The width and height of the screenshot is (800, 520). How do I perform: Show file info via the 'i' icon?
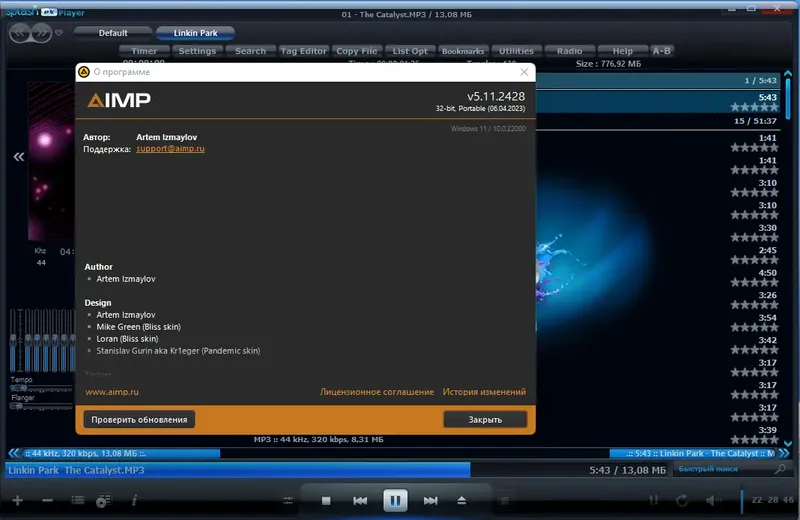(x=134, y=501)
